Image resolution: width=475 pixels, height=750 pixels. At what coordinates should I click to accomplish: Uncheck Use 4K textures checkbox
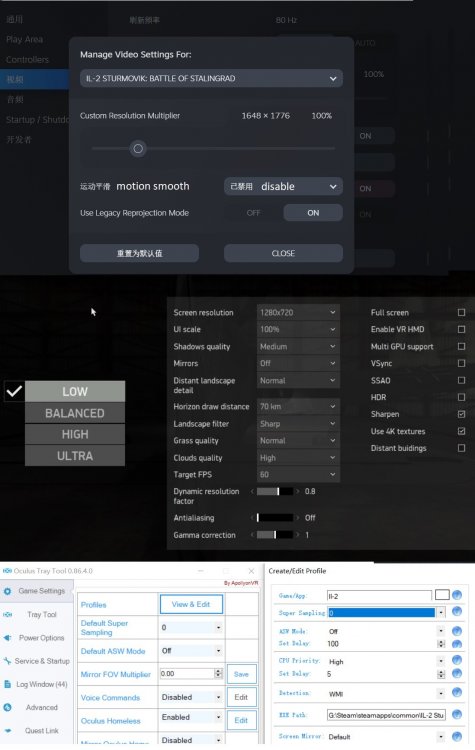[x=461, y=431]
